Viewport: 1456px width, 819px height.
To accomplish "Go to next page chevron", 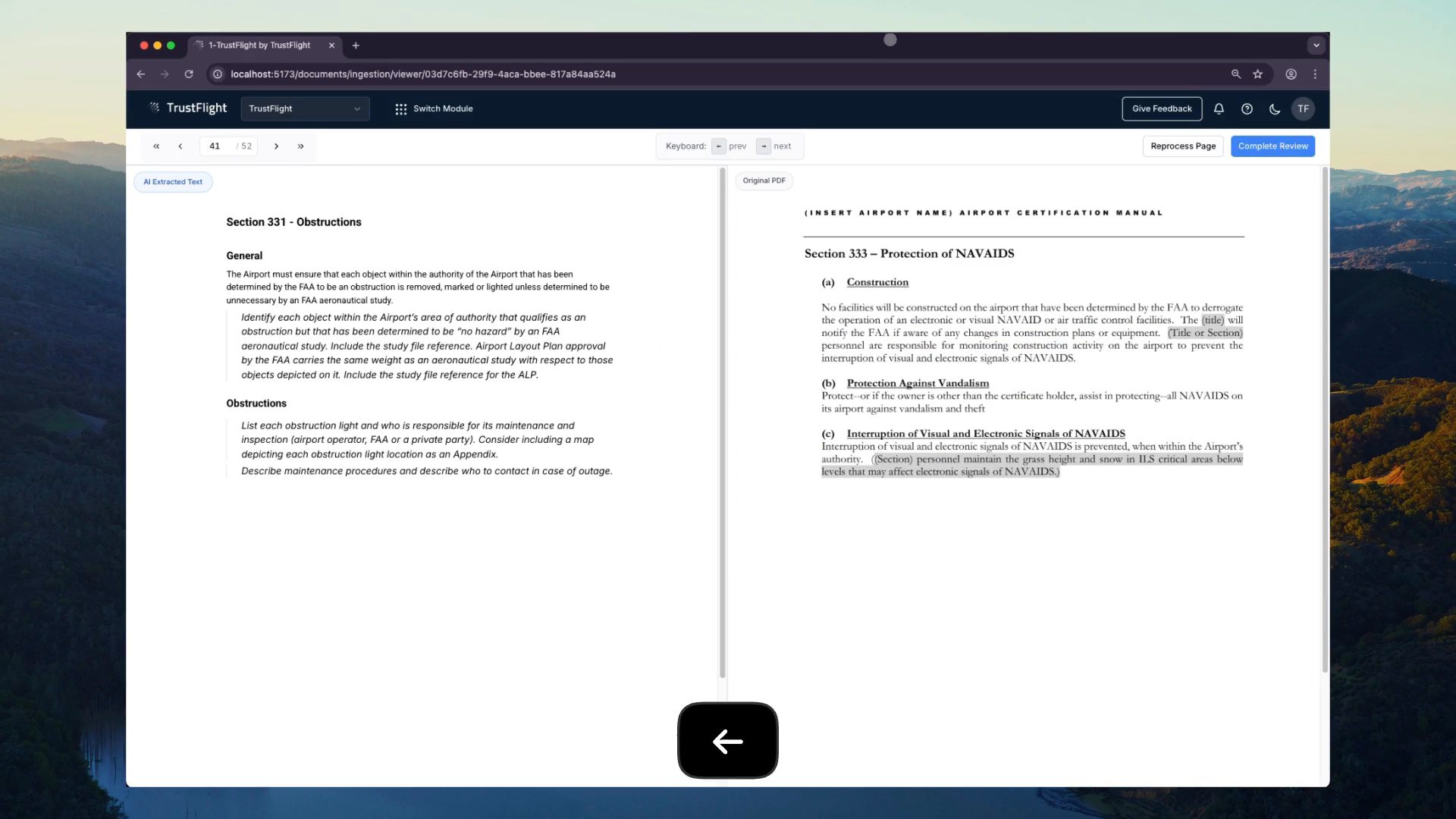I will pyautogui.click(x=276, y=146).
